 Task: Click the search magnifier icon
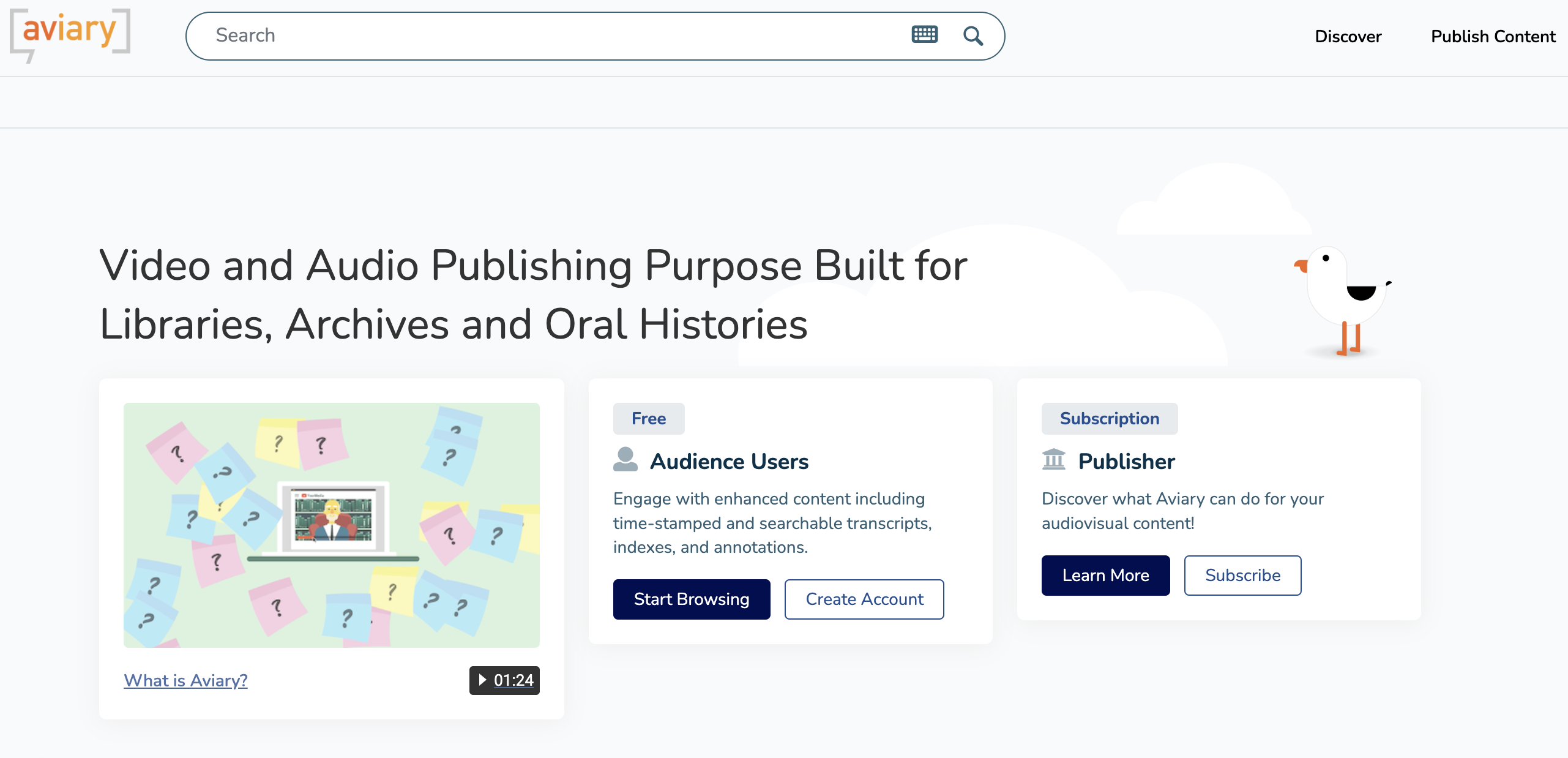point(973,36)
